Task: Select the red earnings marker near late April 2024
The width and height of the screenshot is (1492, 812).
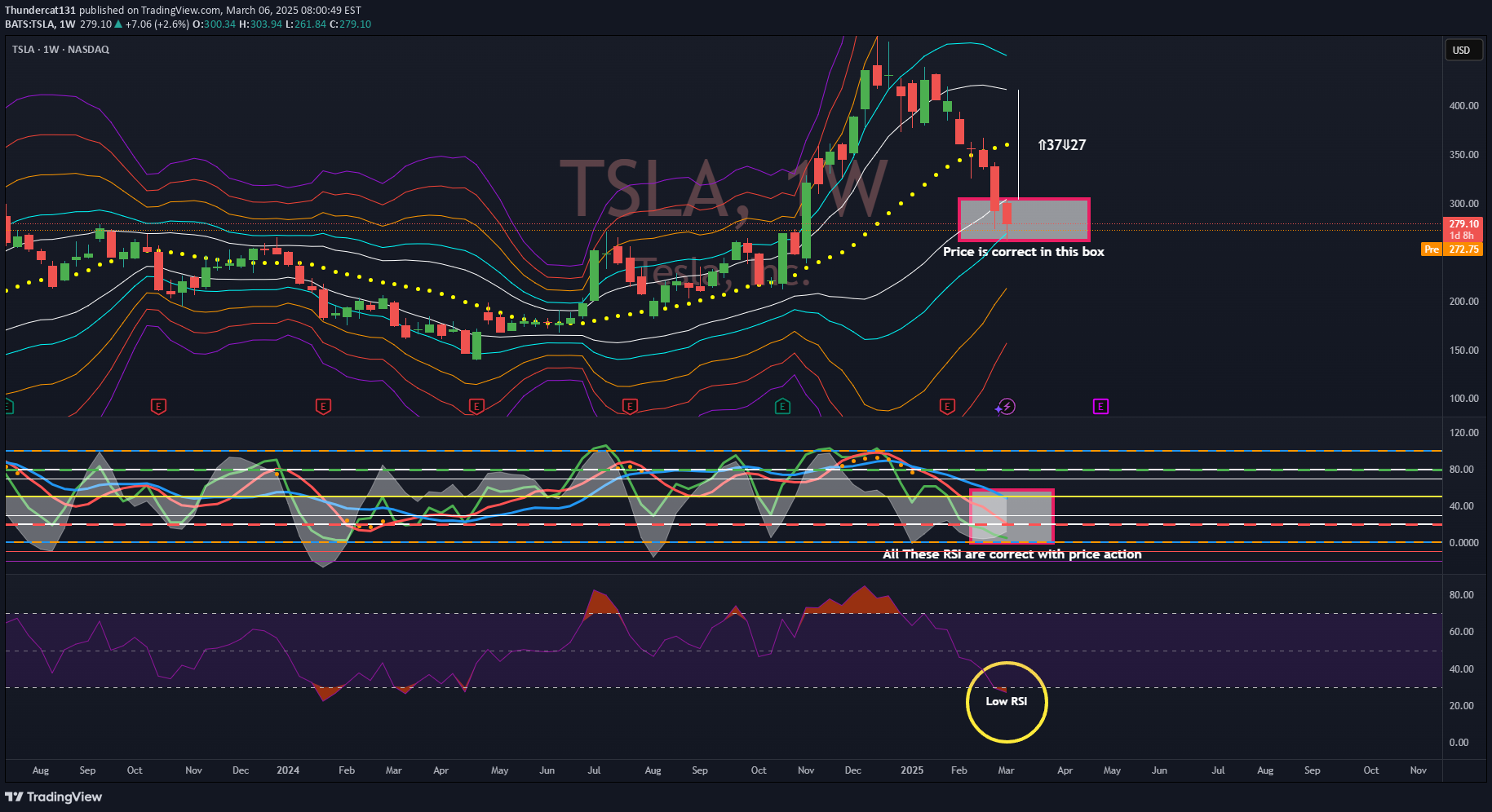Action: (x=476, y=406)
